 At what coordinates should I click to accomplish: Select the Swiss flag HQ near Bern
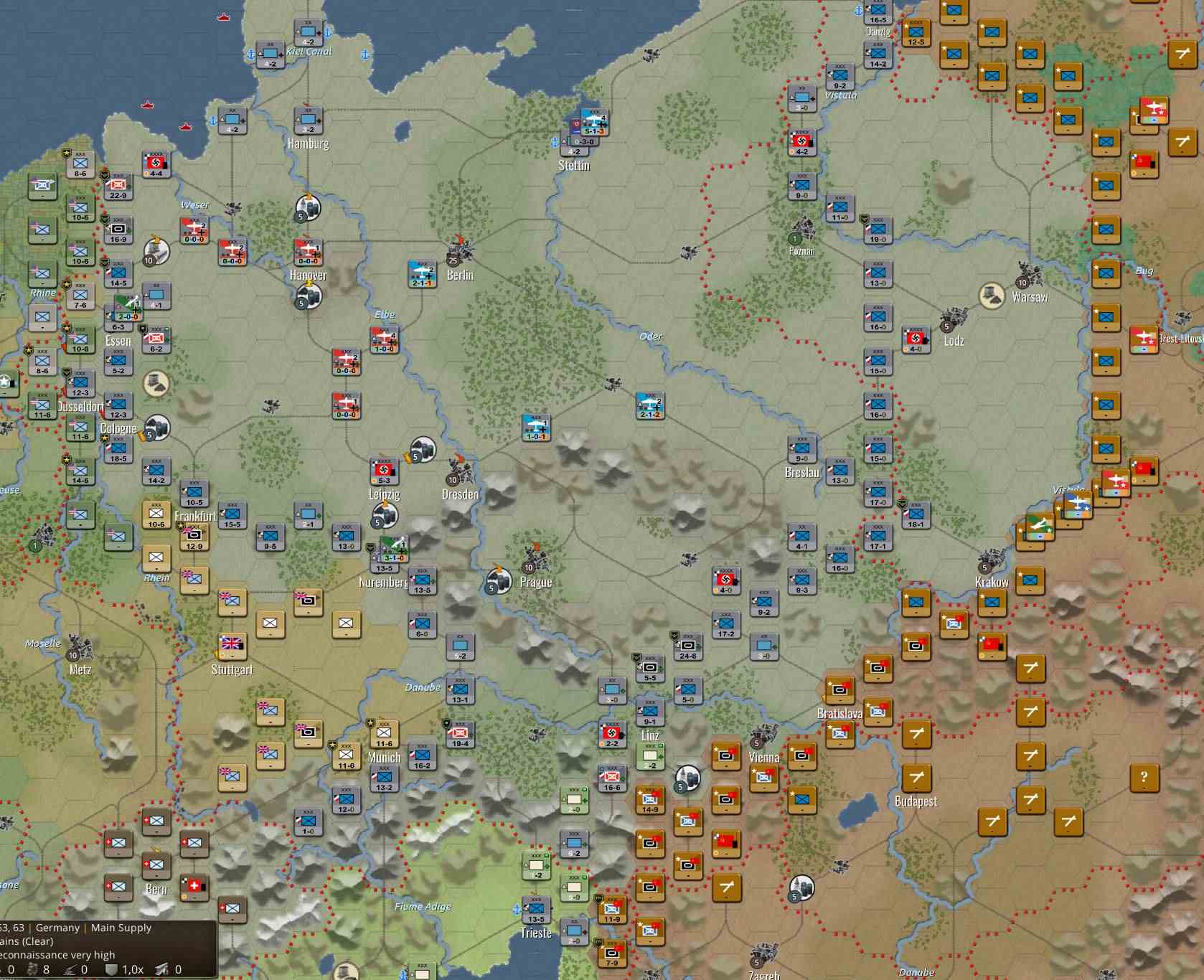click(194, 887)
